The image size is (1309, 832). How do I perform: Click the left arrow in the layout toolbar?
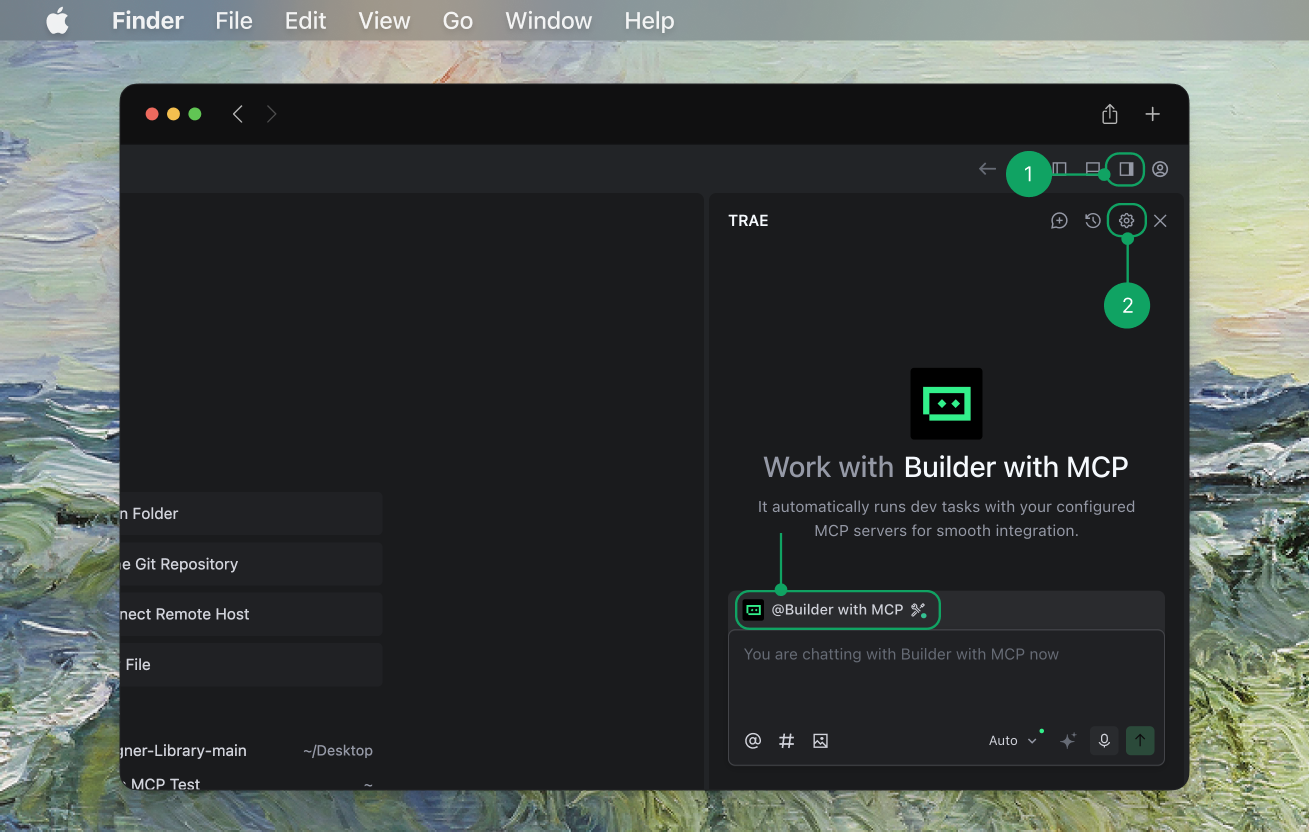(987, 169)
